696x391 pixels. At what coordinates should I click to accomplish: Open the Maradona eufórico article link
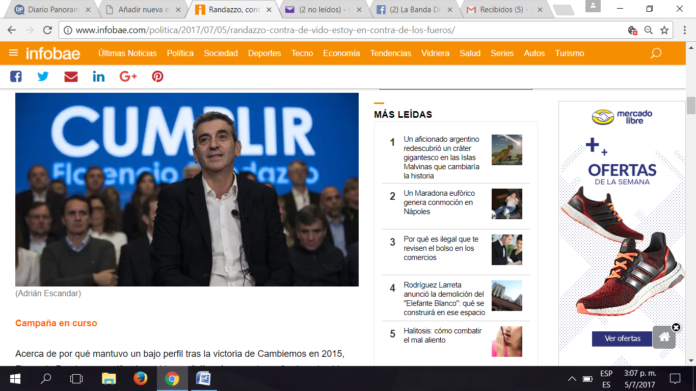439,202
